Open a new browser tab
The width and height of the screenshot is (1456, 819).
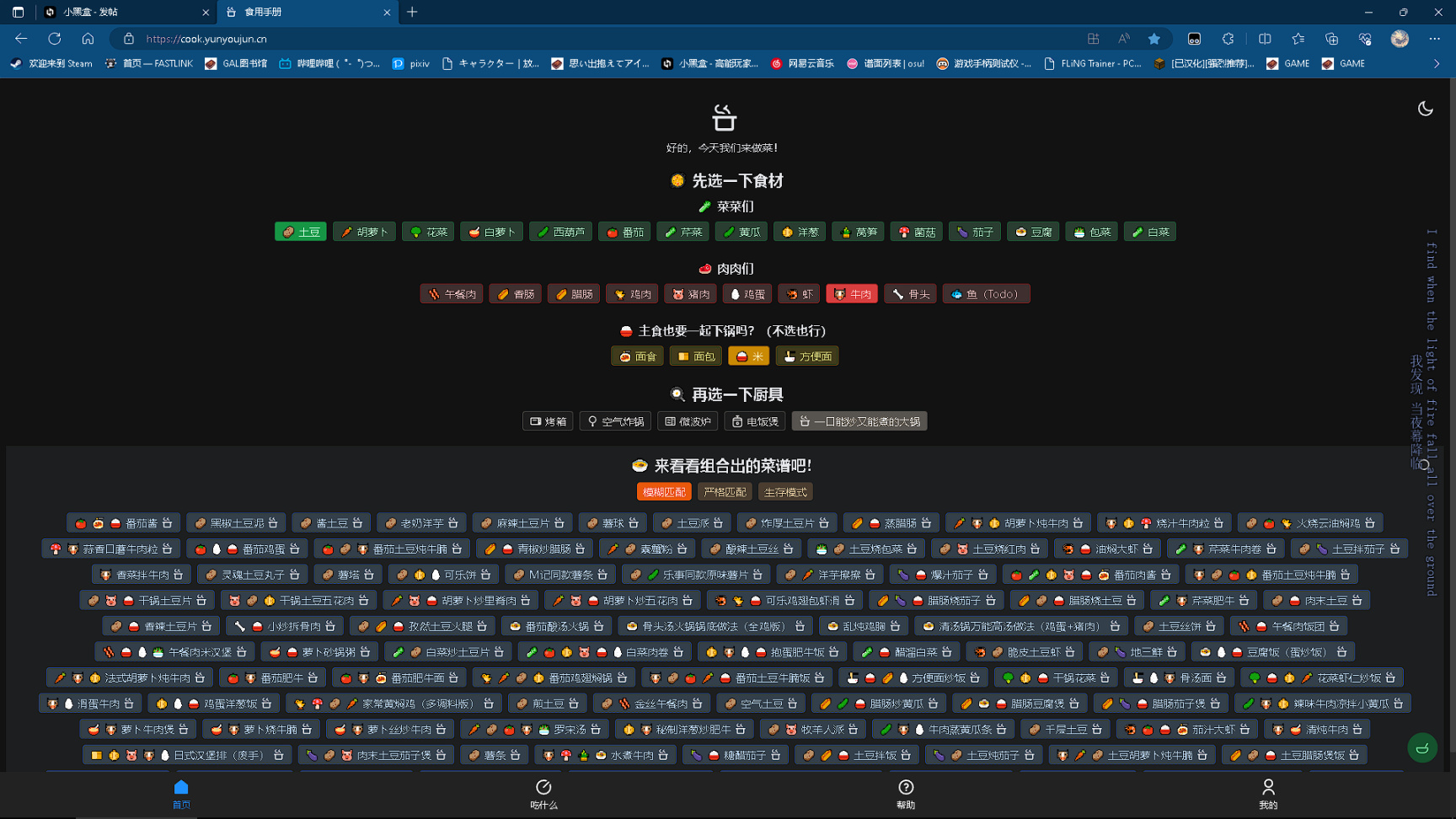click(x=412, y=12)
